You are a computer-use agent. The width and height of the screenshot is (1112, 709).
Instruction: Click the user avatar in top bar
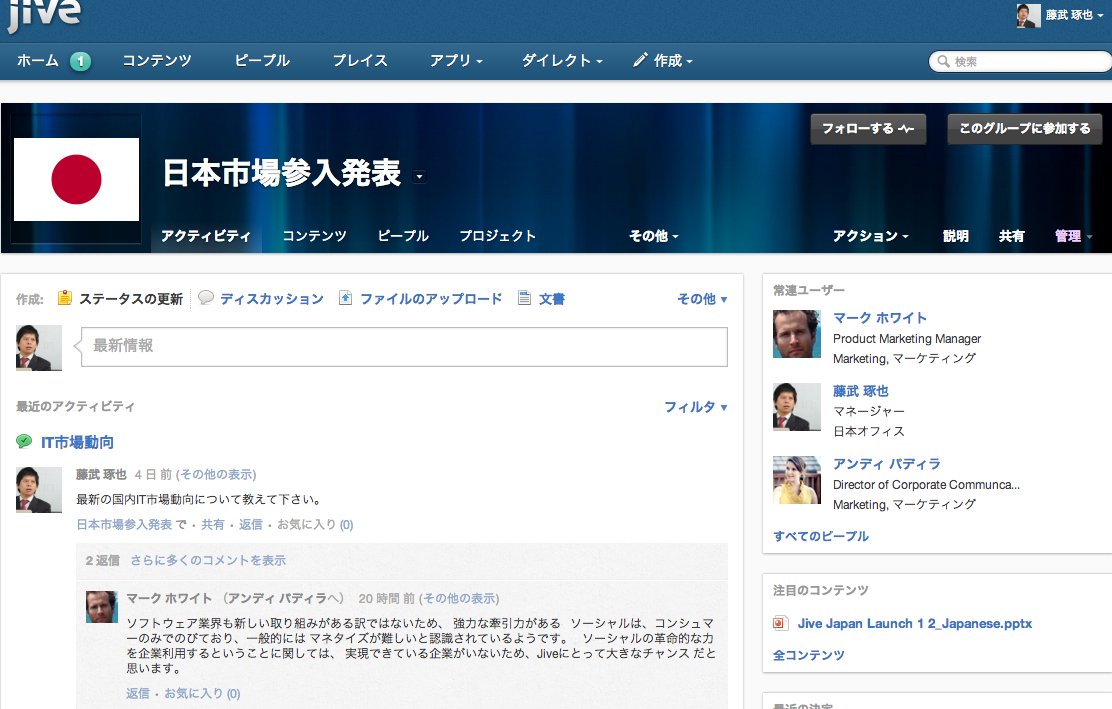coord(1028,15)
